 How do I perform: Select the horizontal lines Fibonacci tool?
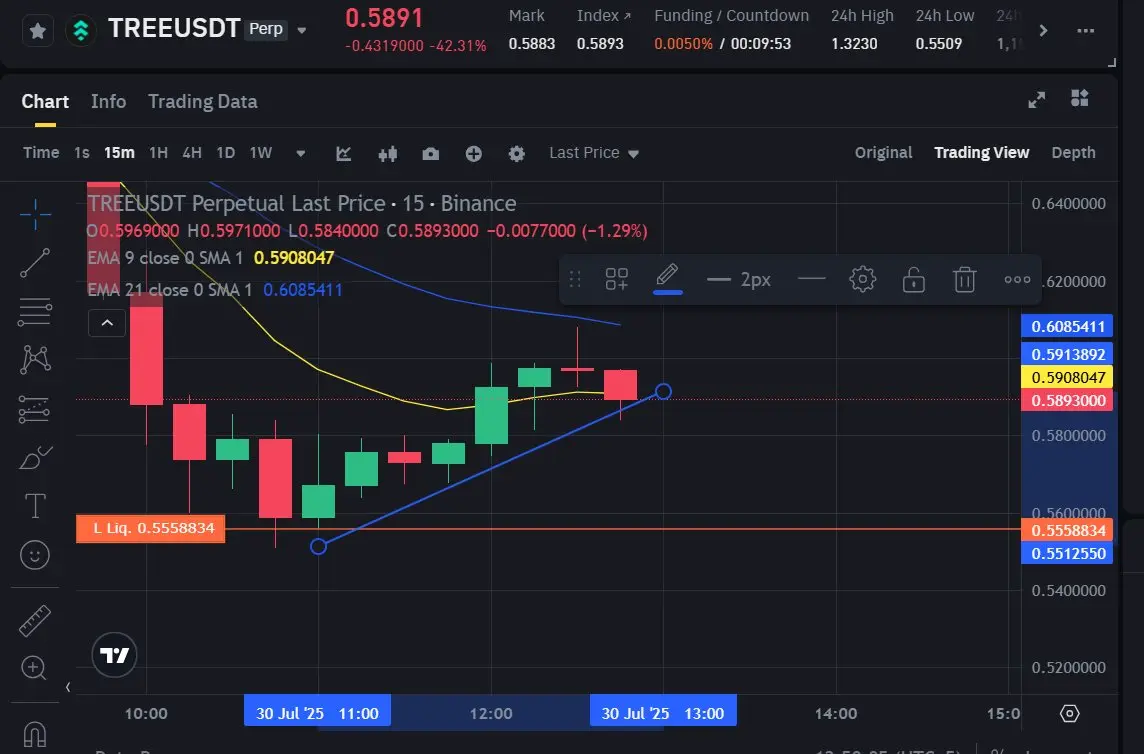coord(35,312)
